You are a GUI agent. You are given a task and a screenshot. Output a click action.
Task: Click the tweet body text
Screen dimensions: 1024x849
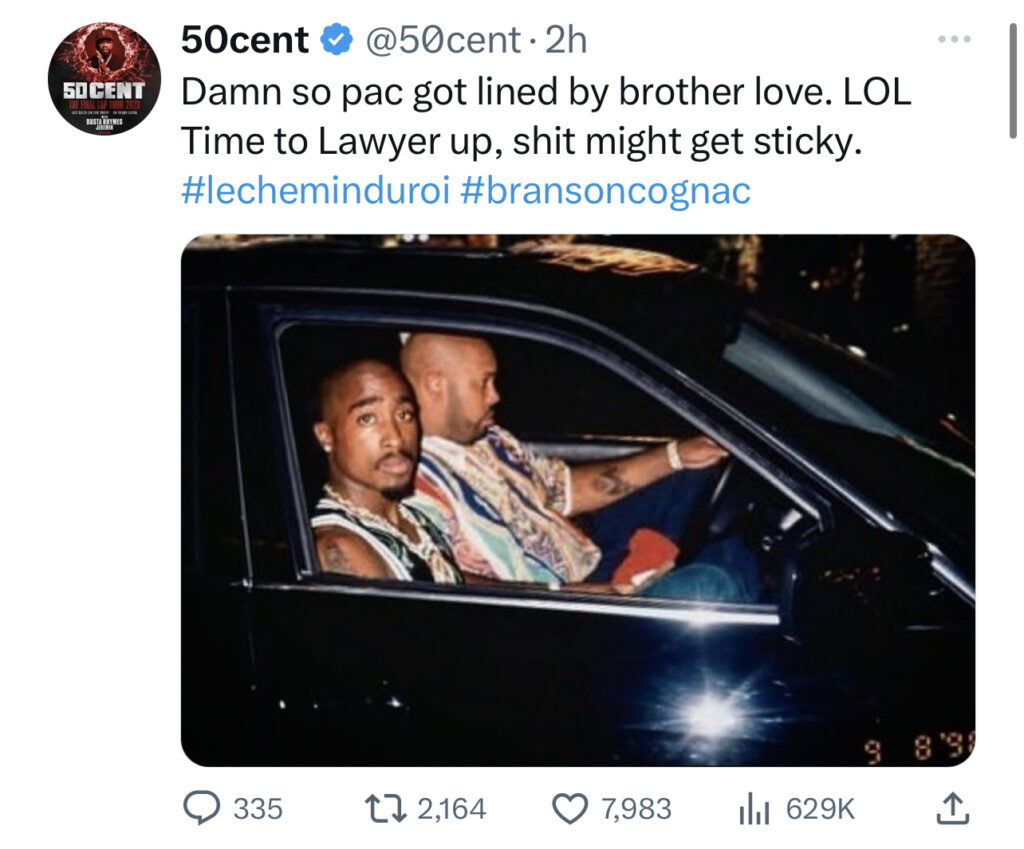tap(546, 116)
